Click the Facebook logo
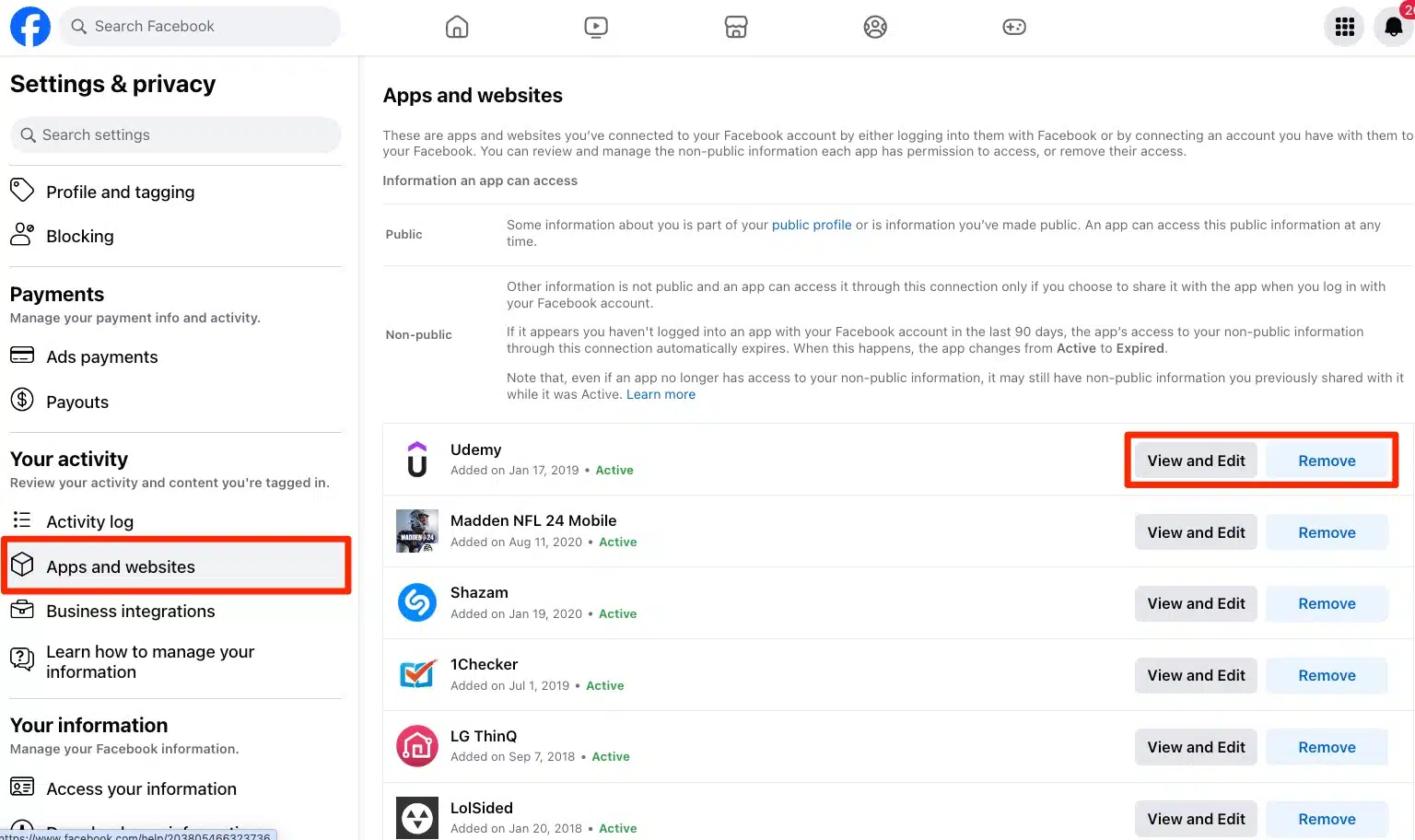This screenshot has height=840, width=1415. pos(30,27)
